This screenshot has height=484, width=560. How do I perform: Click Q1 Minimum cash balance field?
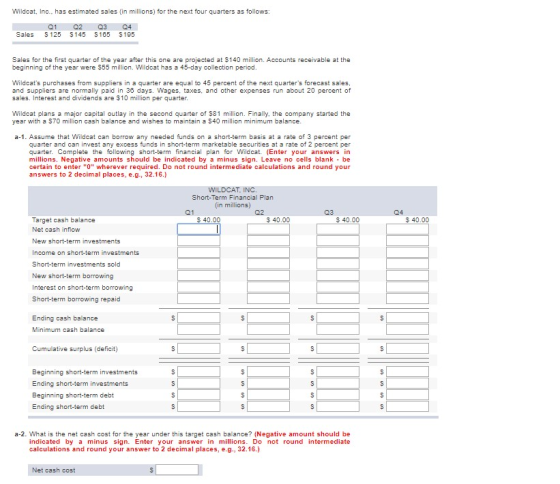(x=199, y=329)
